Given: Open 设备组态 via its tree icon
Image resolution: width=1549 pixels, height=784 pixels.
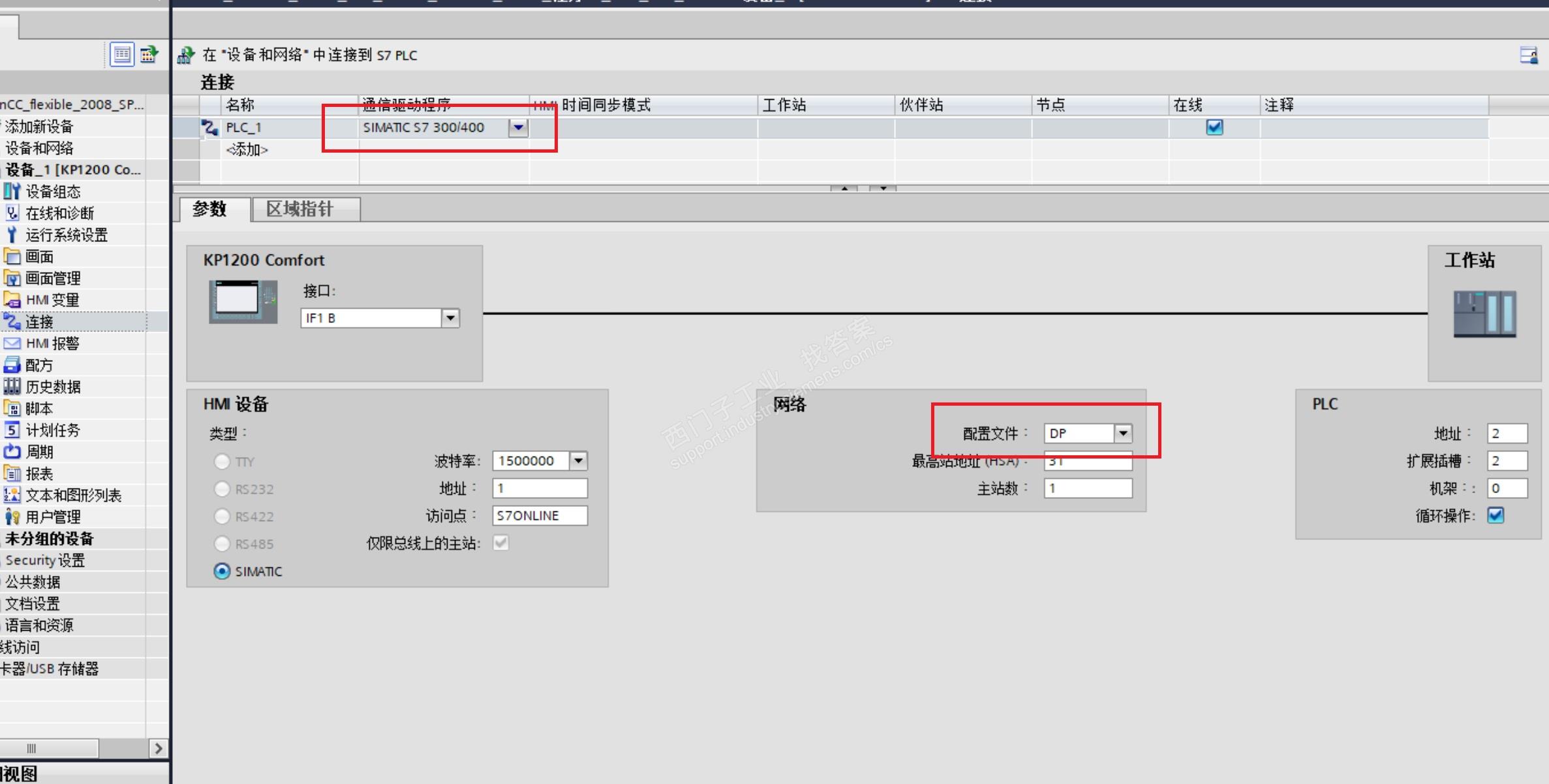Looking at the screenshot, I should click(12, 192).
